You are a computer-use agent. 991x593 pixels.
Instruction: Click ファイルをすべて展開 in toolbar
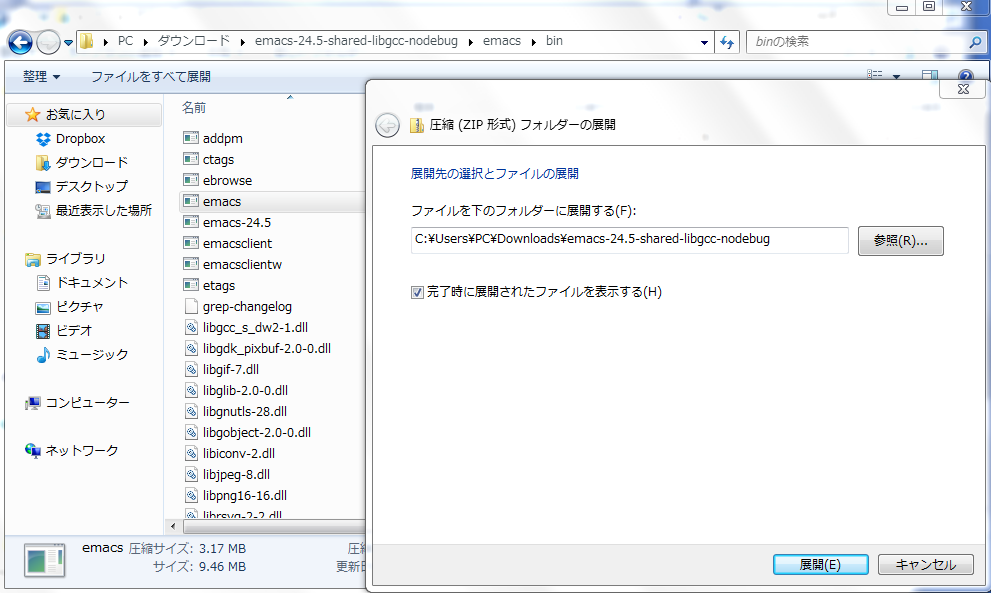click(150, 76)
